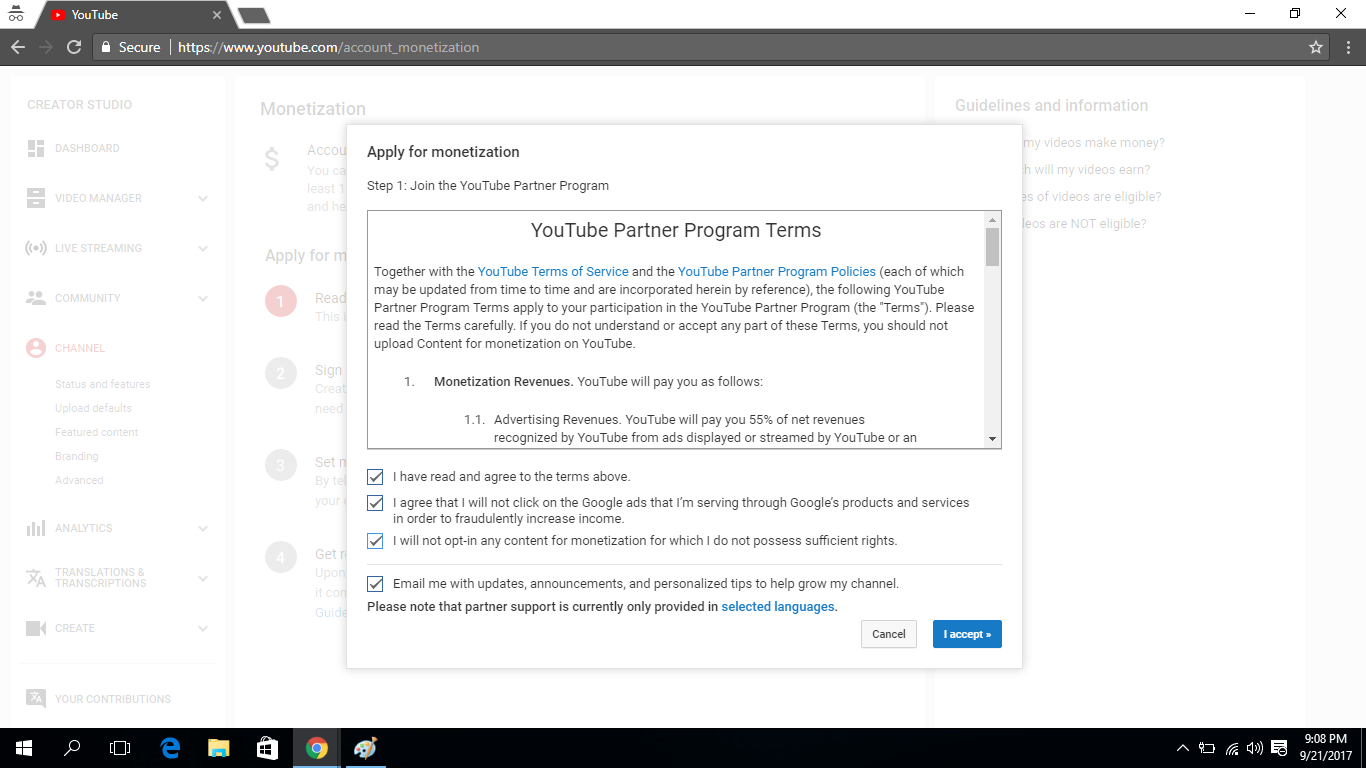Open the Windows Start menu

pos(23,748)
